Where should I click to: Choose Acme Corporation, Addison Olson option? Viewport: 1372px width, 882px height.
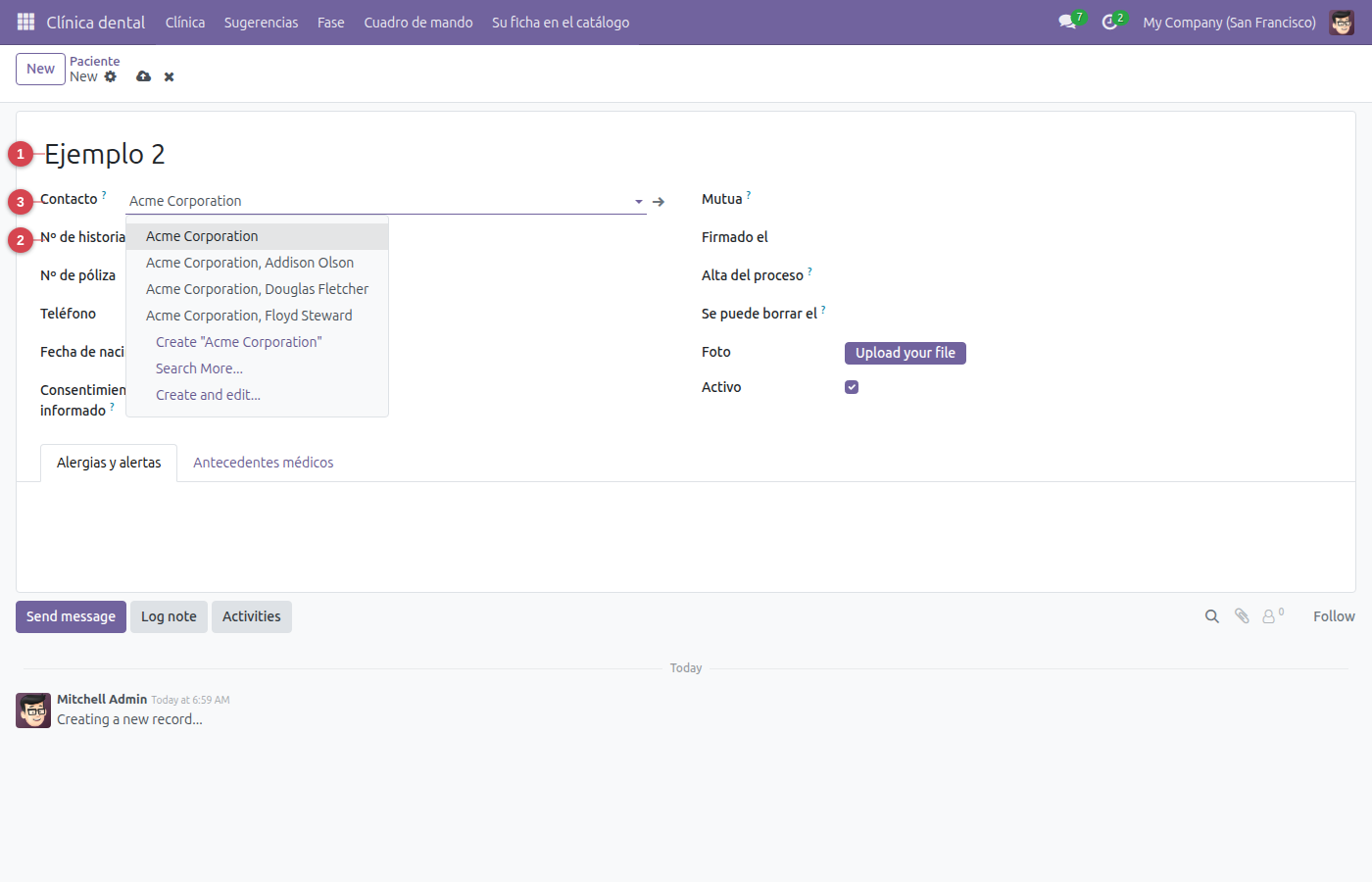[257, 263]
